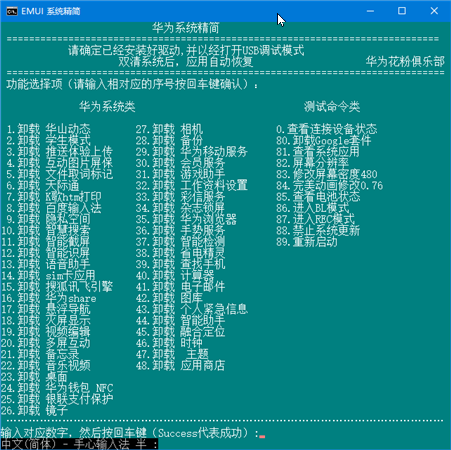Select the line 23.卸载 桌面
The height and width of the screenshot is (450, 451).
click(x=34, y=377)
